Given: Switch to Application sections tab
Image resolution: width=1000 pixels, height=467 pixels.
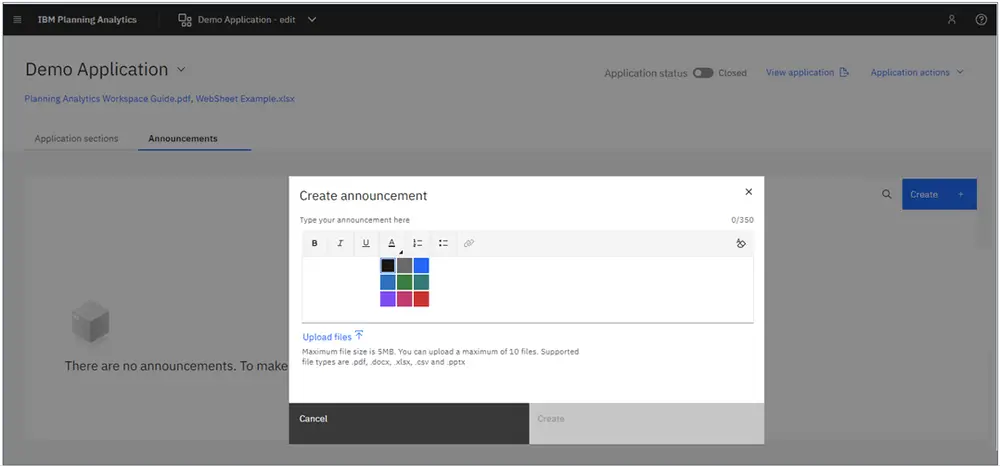Looking at the screenshot, I should tap(77, 138).
